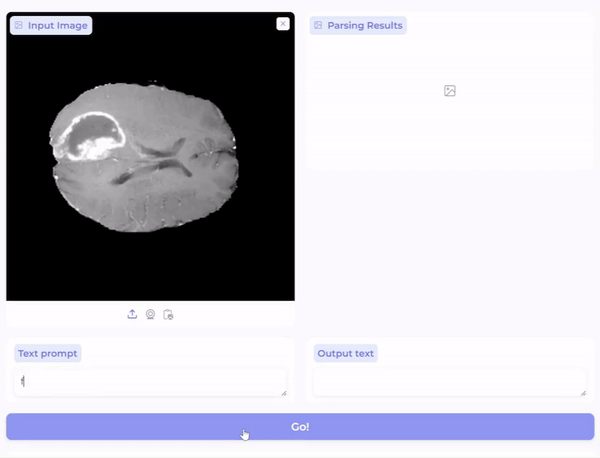
Task: Click the upload image icon
Action: [x=132, y=314]
